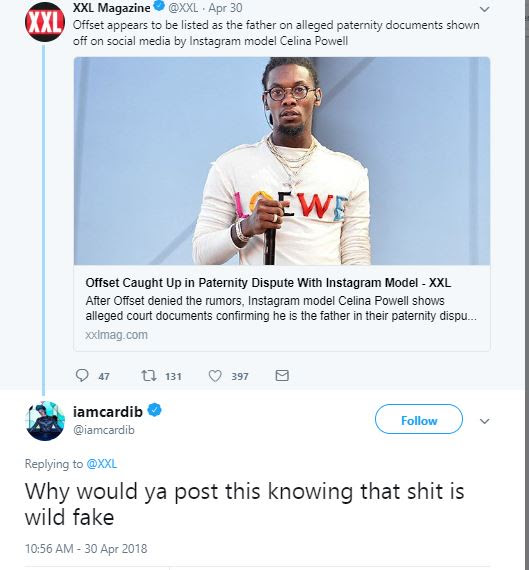Open the article preview photo of Offset
Screen dimensions: 529x570
pos(282,161)
